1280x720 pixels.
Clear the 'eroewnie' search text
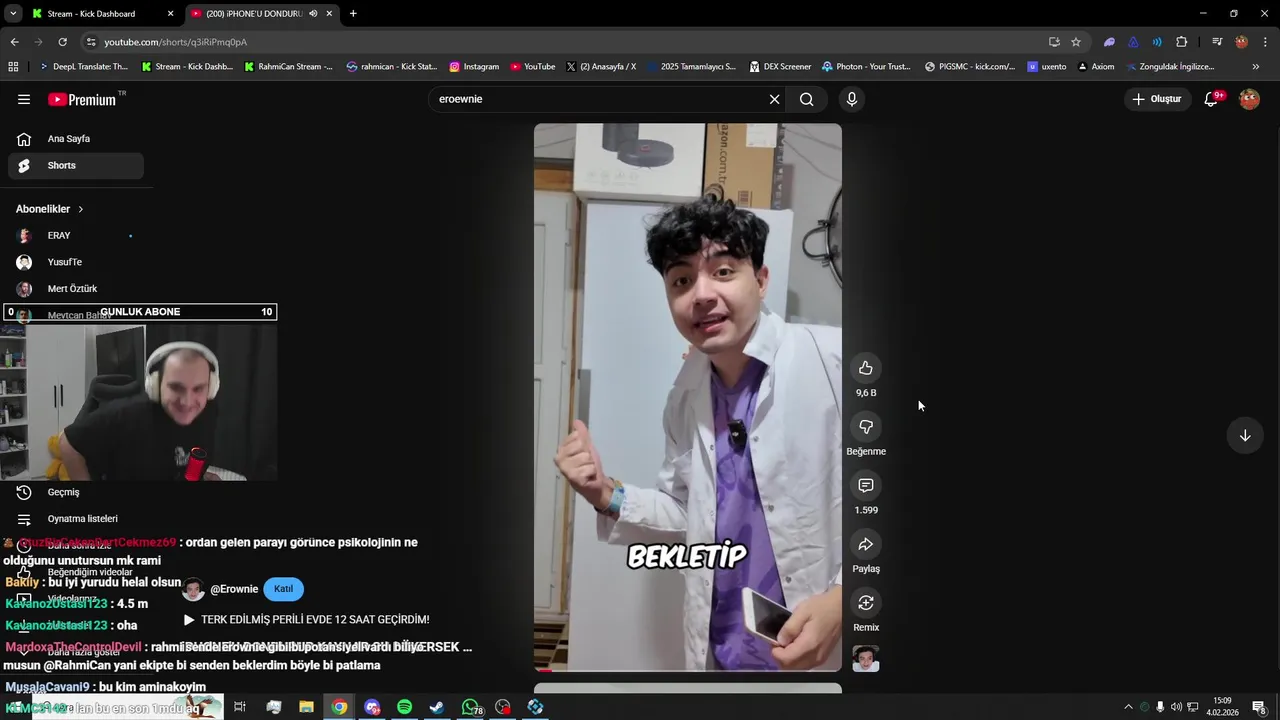pyautogui.click(x=774, y=99)
